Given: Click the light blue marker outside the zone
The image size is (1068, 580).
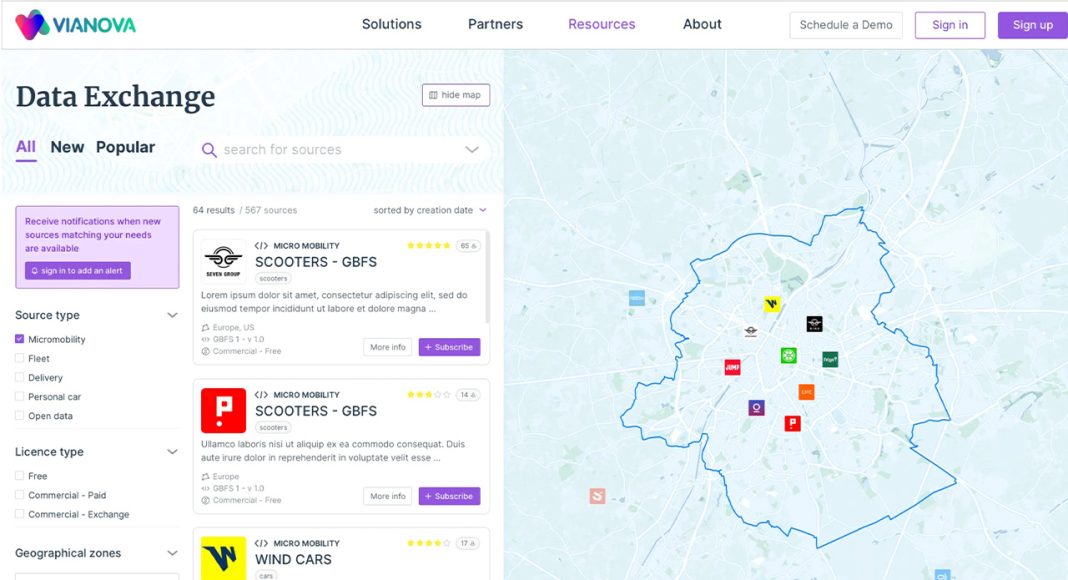Looking at the screenshot, I should point(636,297).
